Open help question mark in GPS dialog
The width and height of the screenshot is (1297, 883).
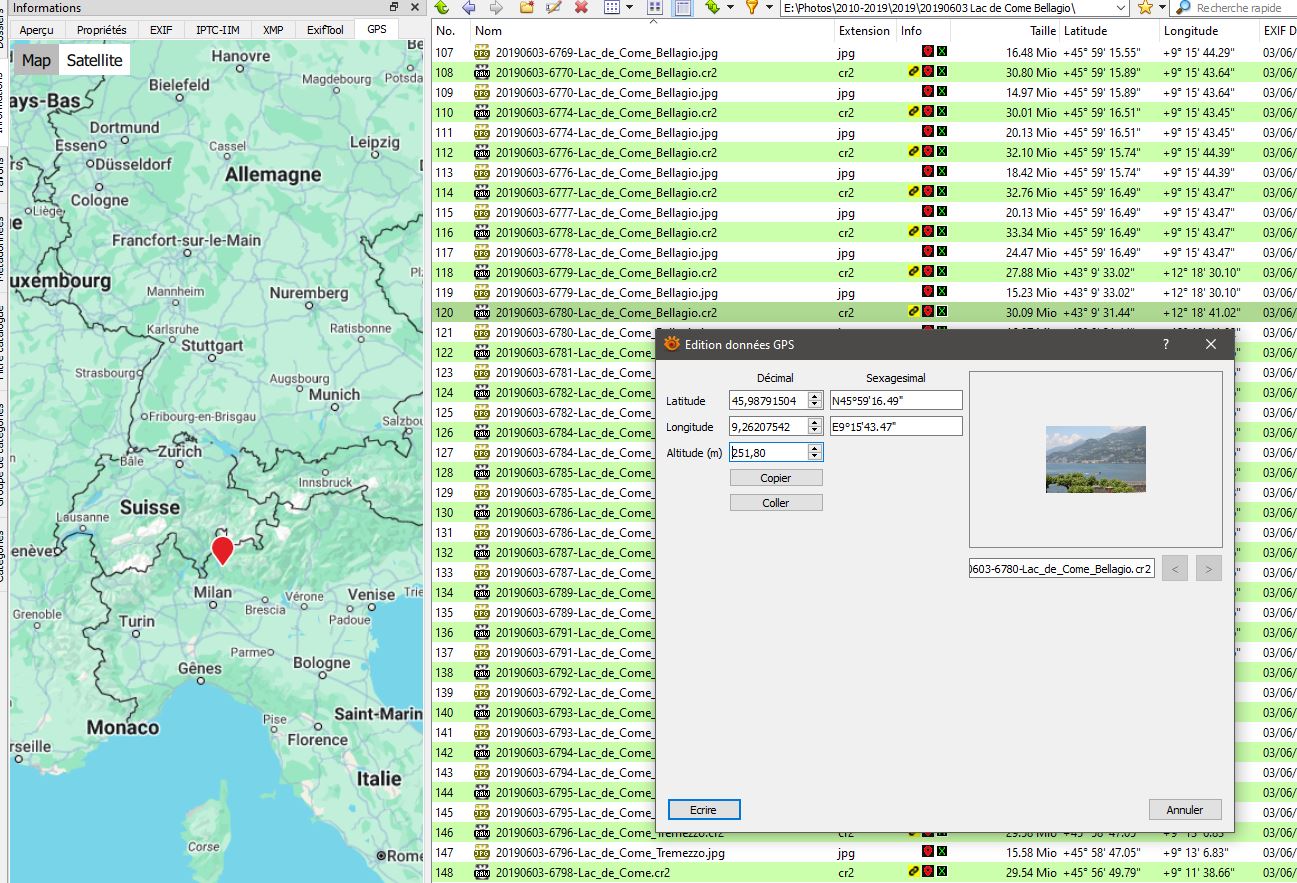tap(1165, 344)
